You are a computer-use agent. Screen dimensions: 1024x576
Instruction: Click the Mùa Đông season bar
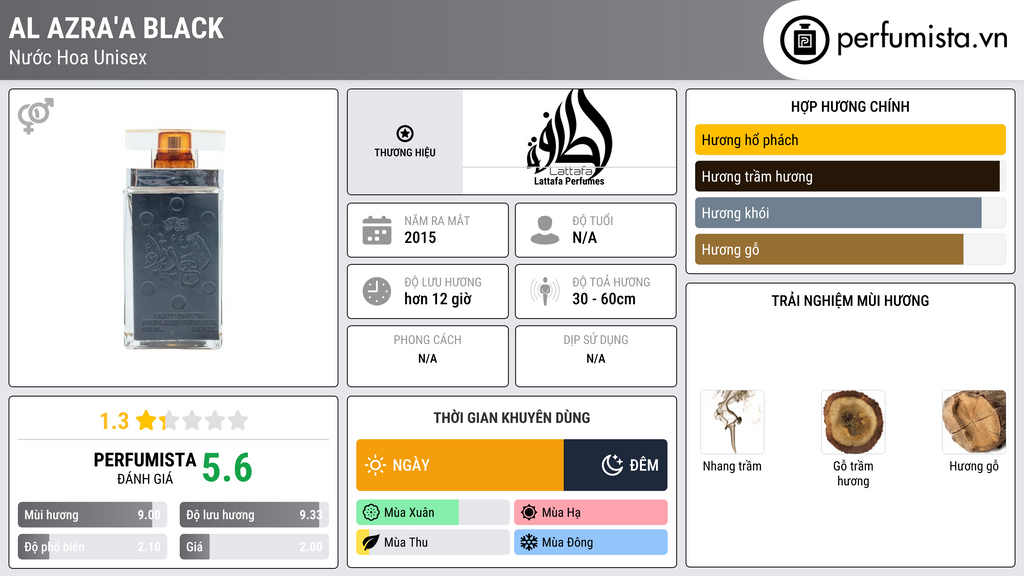pyautogui.click(x=590, y=542)
